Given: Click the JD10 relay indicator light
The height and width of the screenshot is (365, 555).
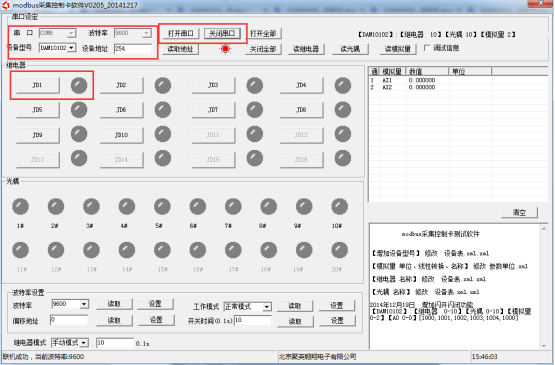Looking at the screenshot, I should click(x=162, y=134).
